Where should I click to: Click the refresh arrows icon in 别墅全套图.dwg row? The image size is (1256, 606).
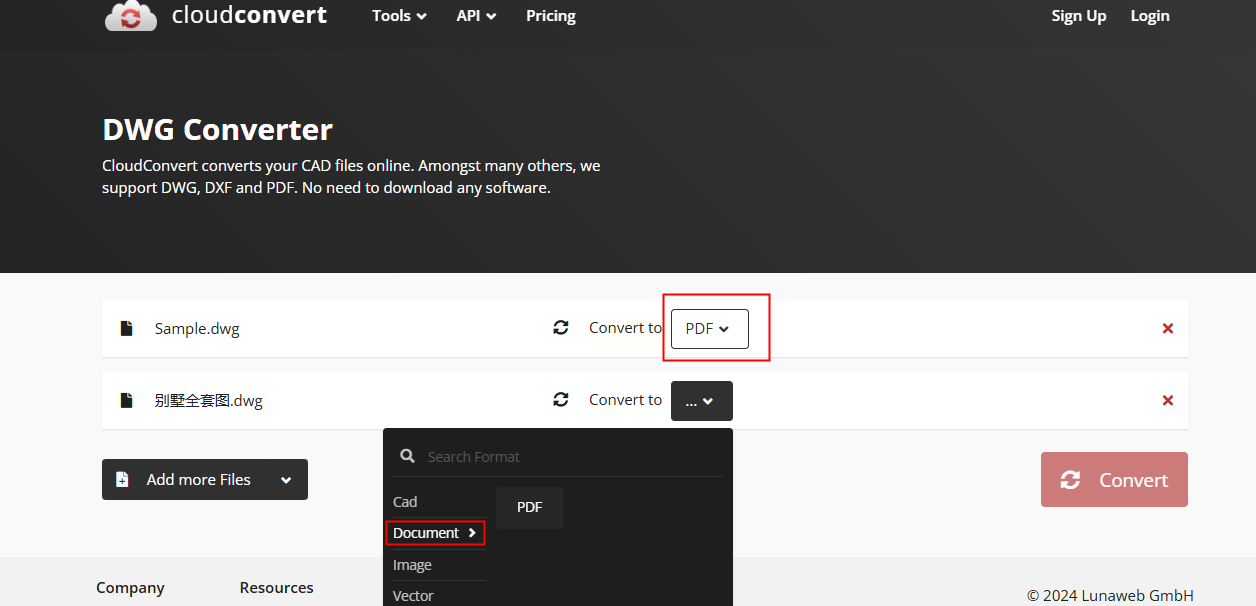pos(561,399)
